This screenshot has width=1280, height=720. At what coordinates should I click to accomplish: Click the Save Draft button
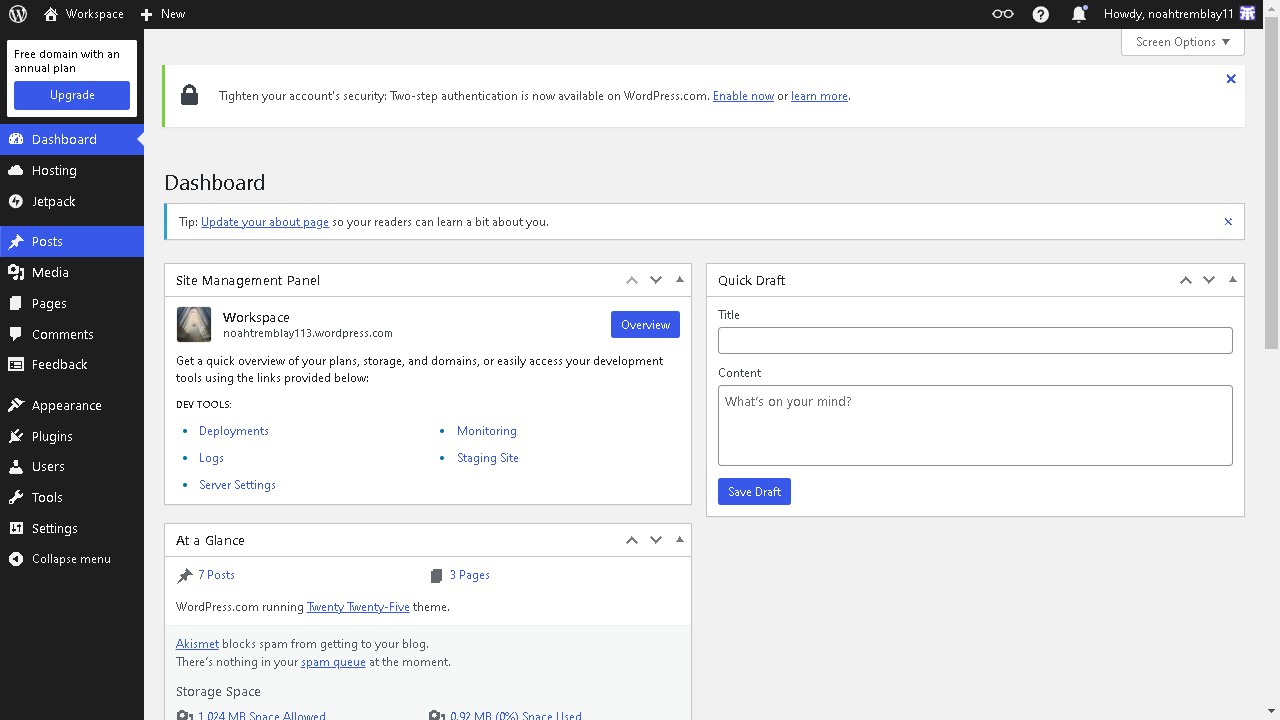pos(754,491)
